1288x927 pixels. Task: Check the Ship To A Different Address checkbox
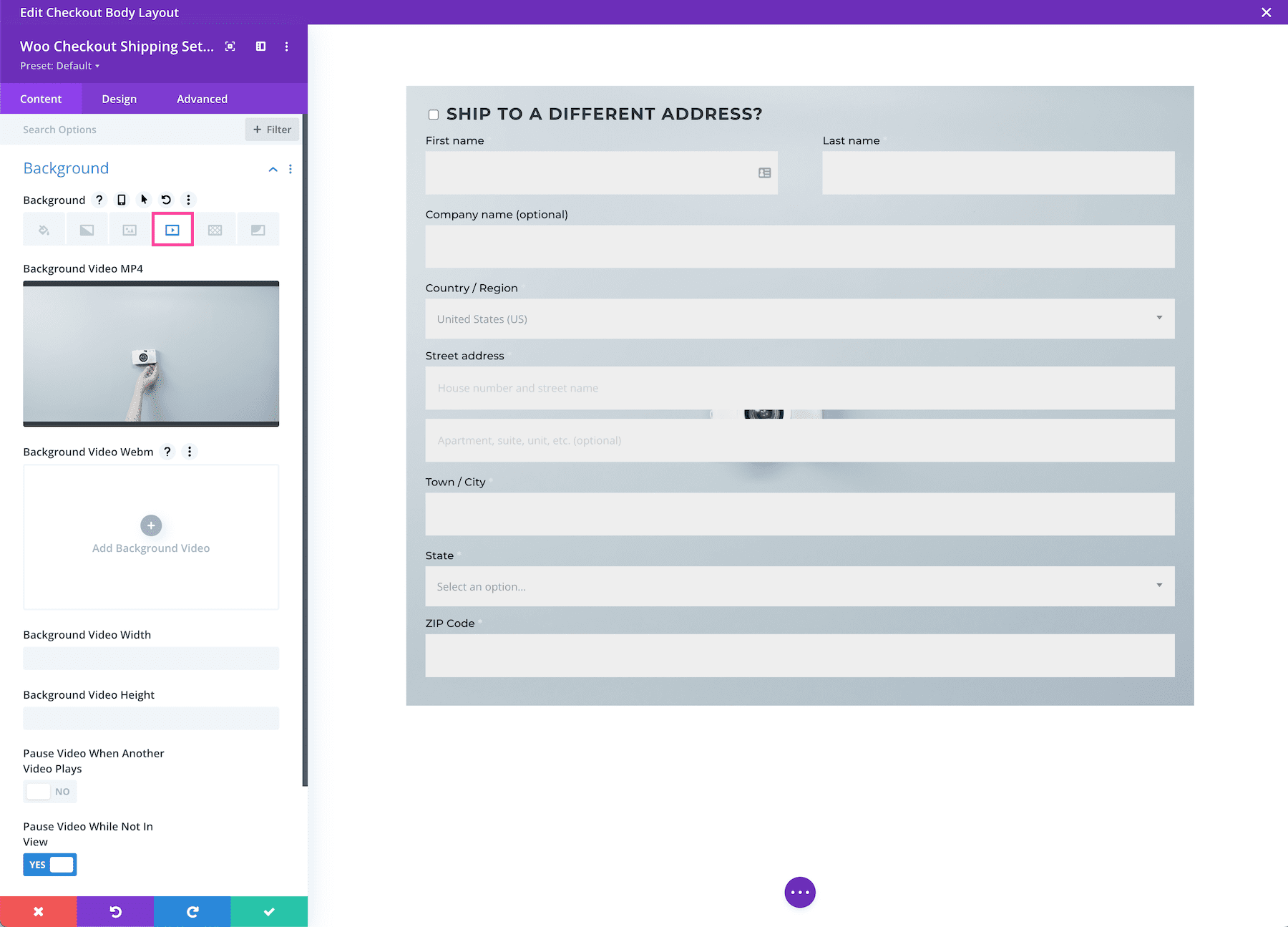[433, 114]
